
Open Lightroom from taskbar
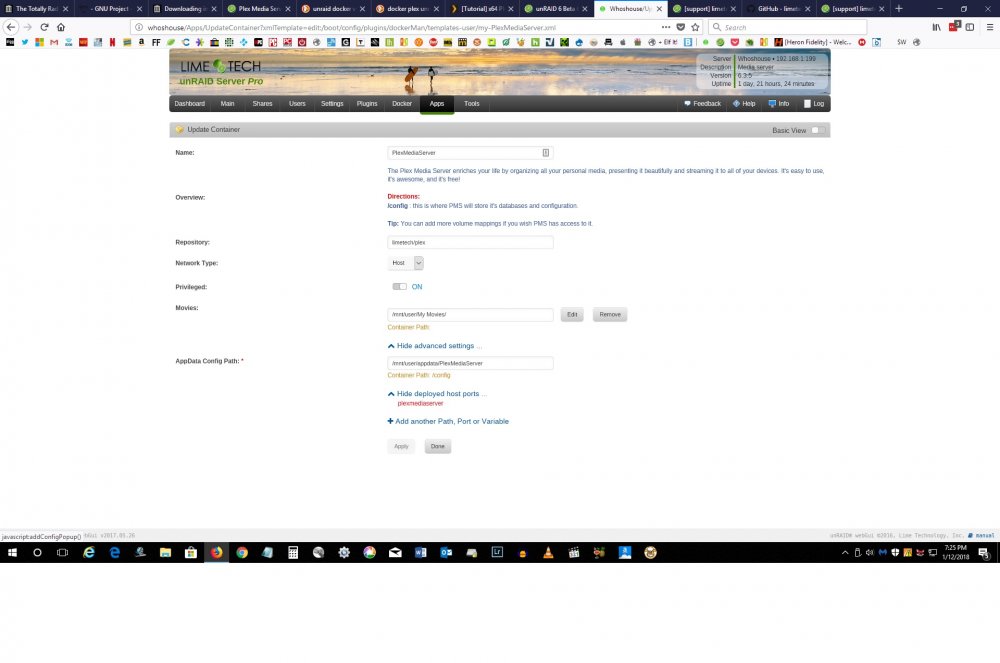click(x=497, y=553)
